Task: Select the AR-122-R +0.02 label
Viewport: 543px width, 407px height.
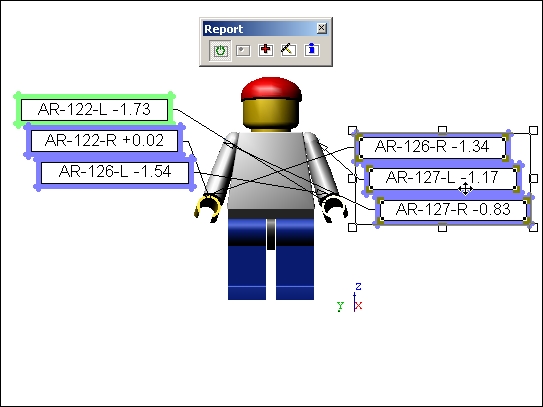Action: click(104, 141)
